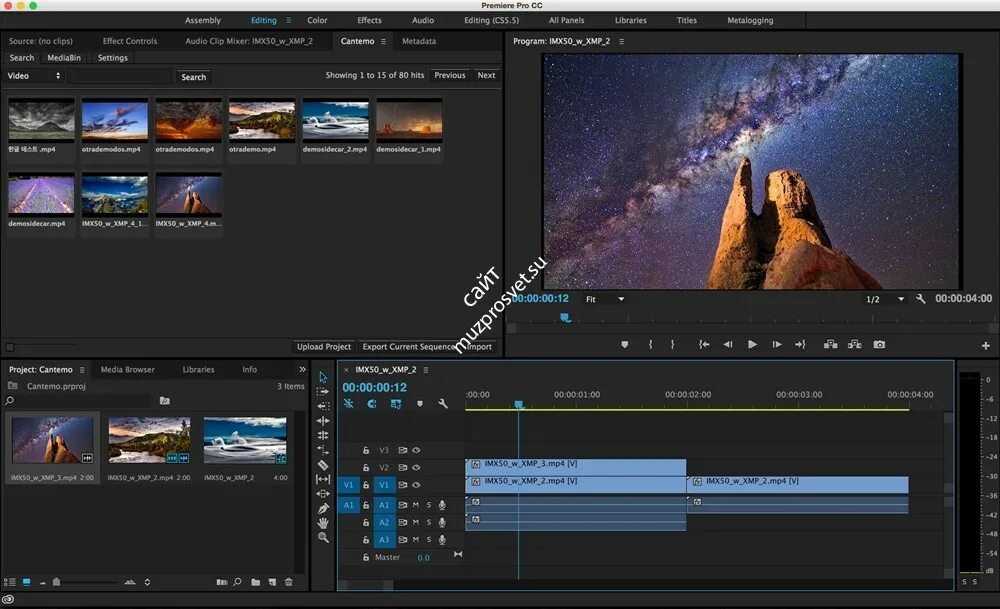The height and width of the screenshot is (609, 1000).
Task: Enable voice-over record on A3
Action: click(441, 539)
